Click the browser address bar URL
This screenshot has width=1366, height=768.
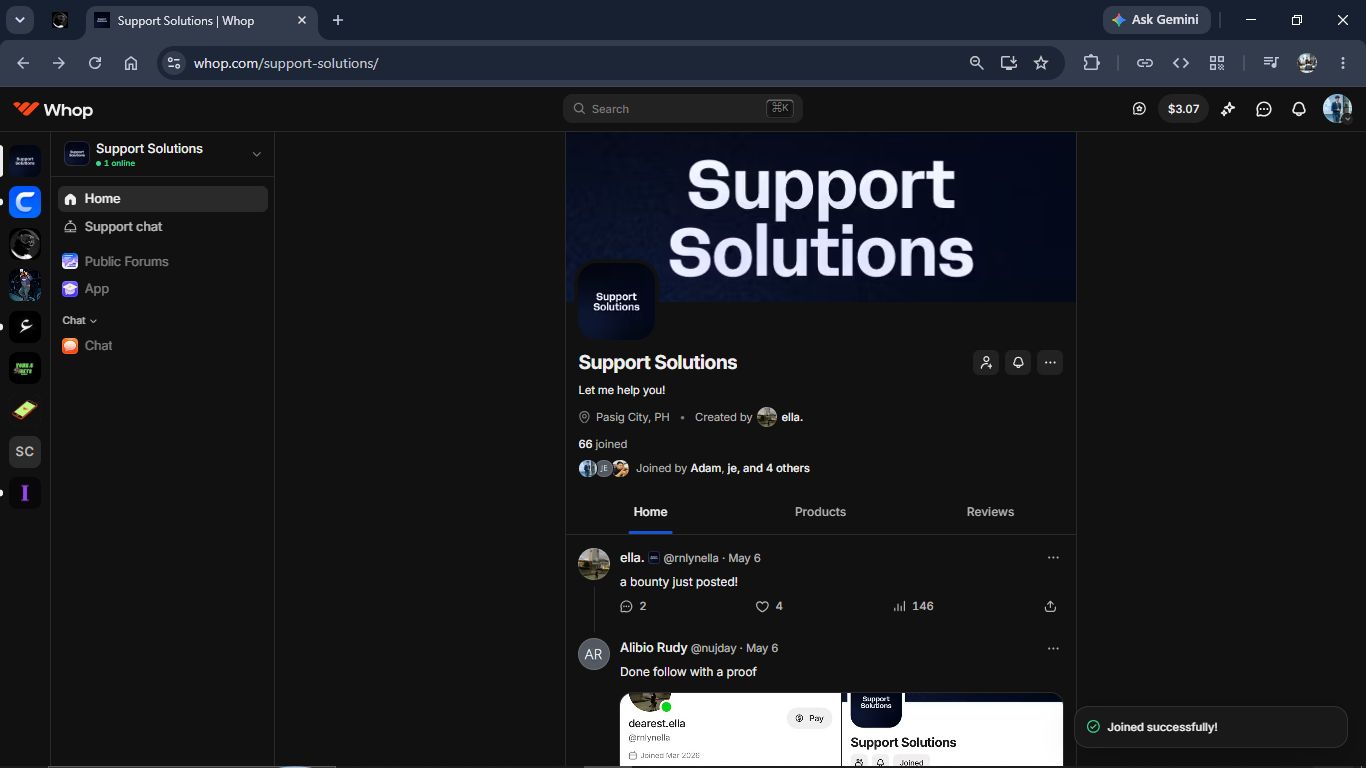coord(286,63)
